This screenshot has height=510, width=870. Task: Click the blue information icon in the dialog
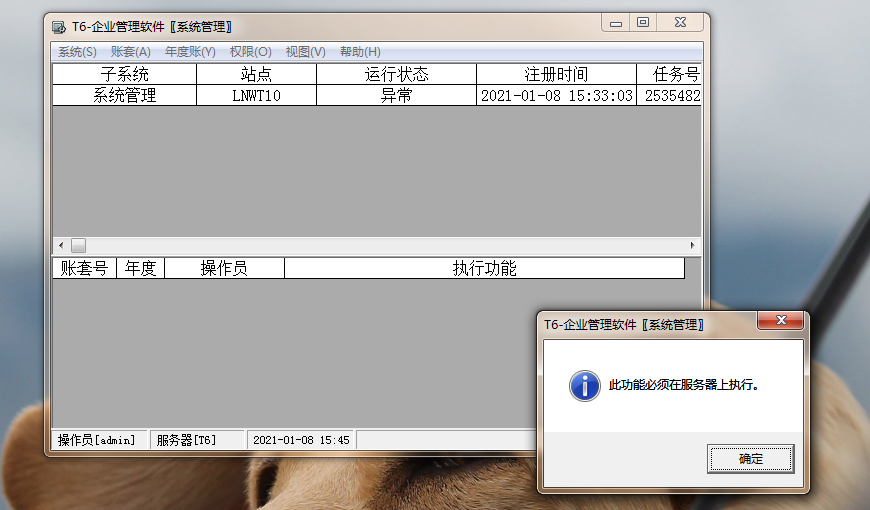(584, 386)
